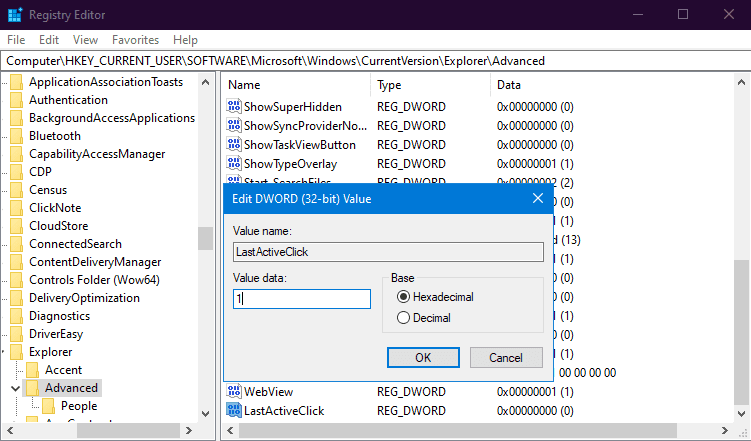Image resolution: width=751 pixels, height=441 pixels.
Task: Click the tree pane horizontal scroll left arrow
Action: point(10,430)
